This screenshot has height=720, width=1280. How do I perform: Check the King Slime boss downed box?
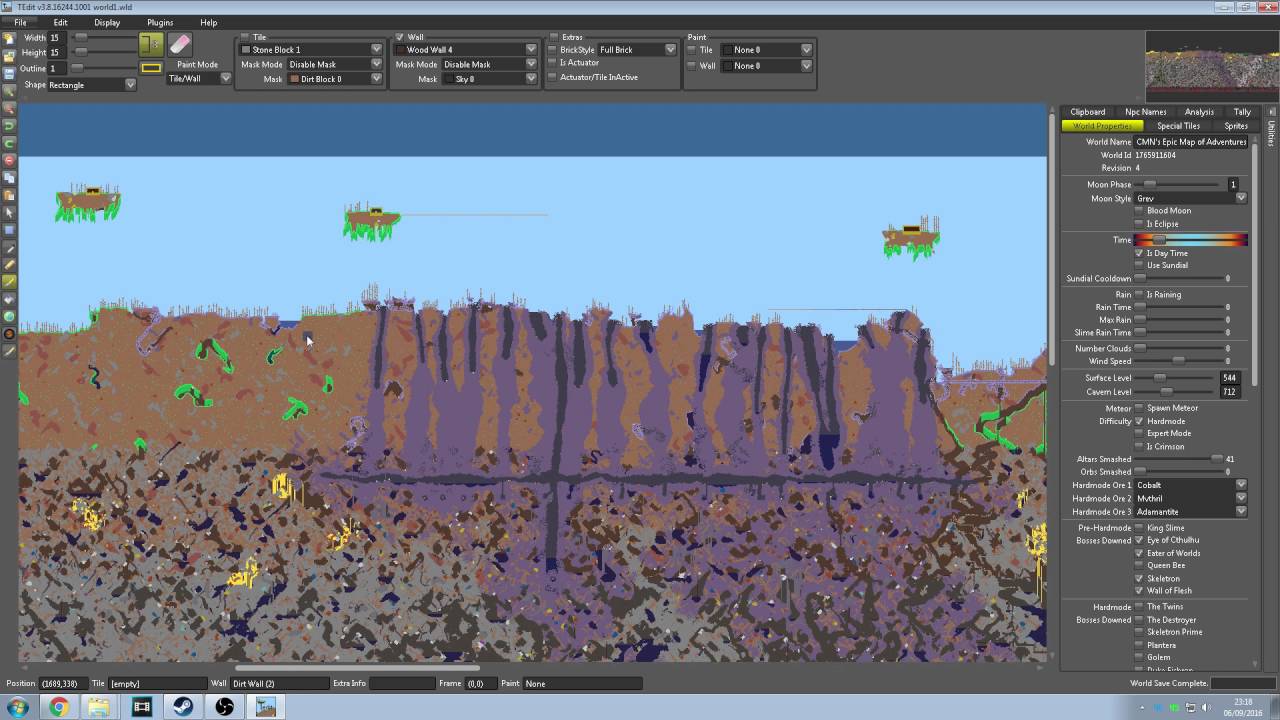(x=1139, y=528)
